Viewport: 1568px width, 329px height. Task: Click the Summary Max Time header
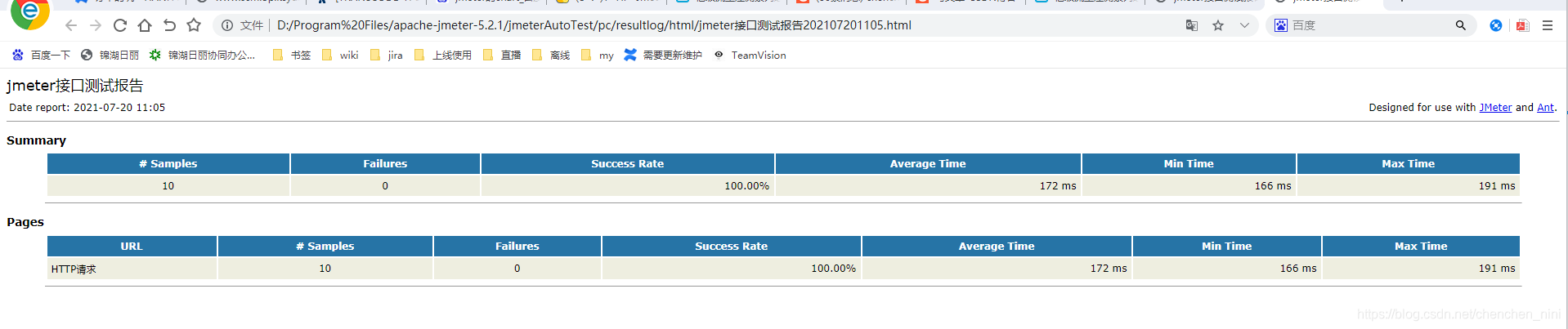pos(1409,163)
